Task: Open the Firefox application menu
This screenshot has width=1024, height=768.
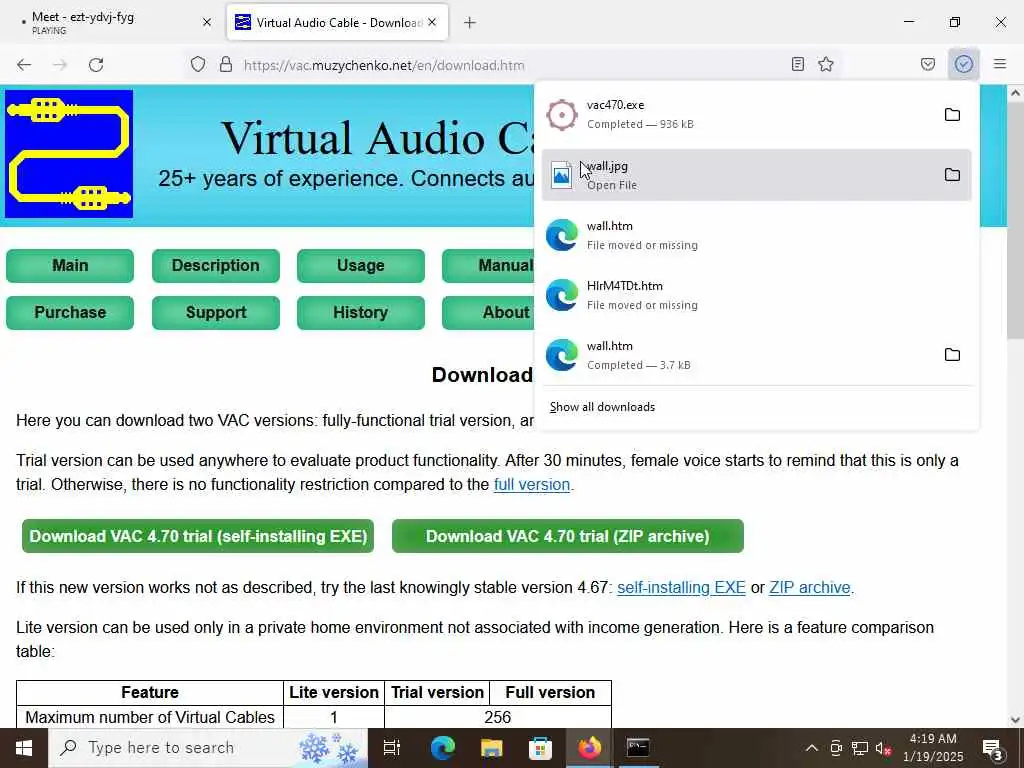Action: click(x=1000, y=64)
